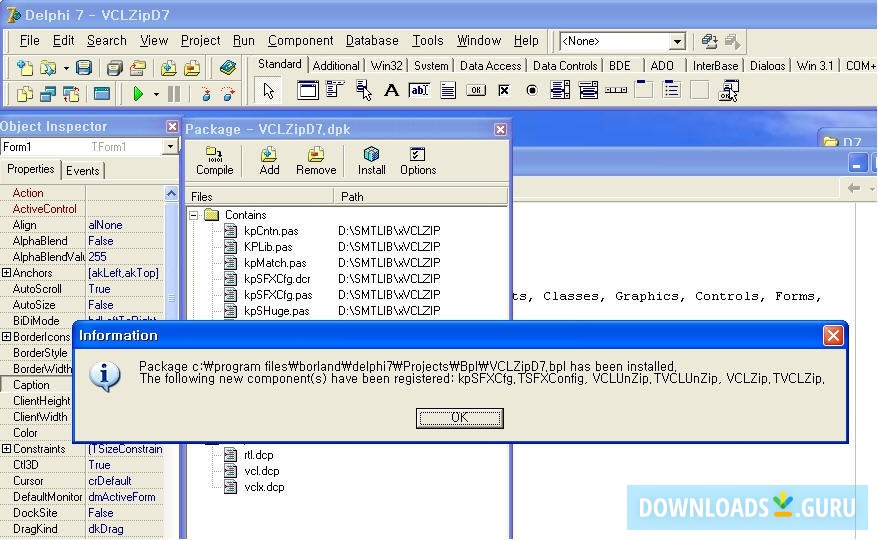Run the project with green arrow
The image size is (878, 540).
pyautogui.click(x=138, y=94)
